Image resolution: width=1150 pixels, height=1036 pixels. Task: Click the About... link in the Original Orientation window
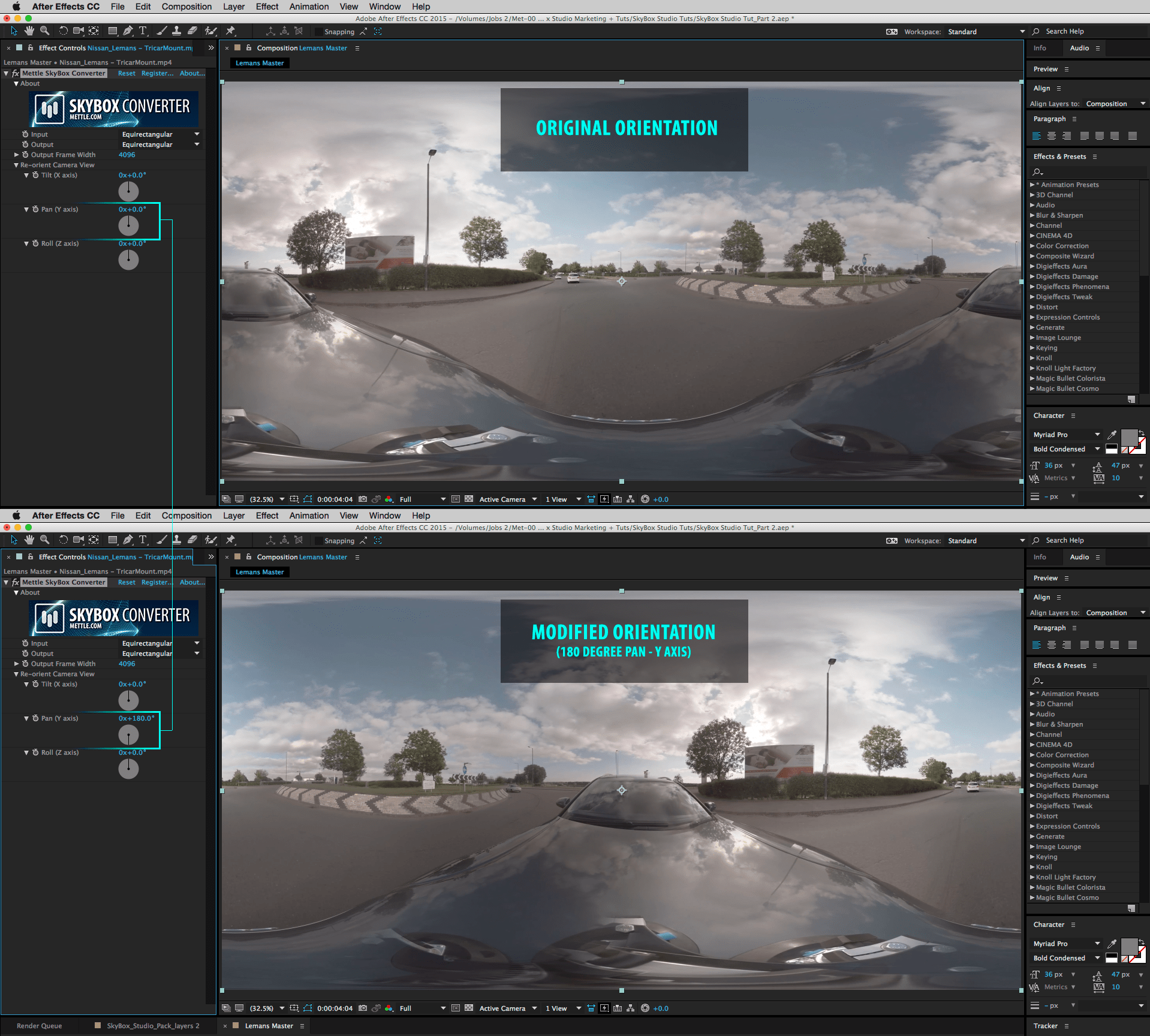[x=192, y=73]
